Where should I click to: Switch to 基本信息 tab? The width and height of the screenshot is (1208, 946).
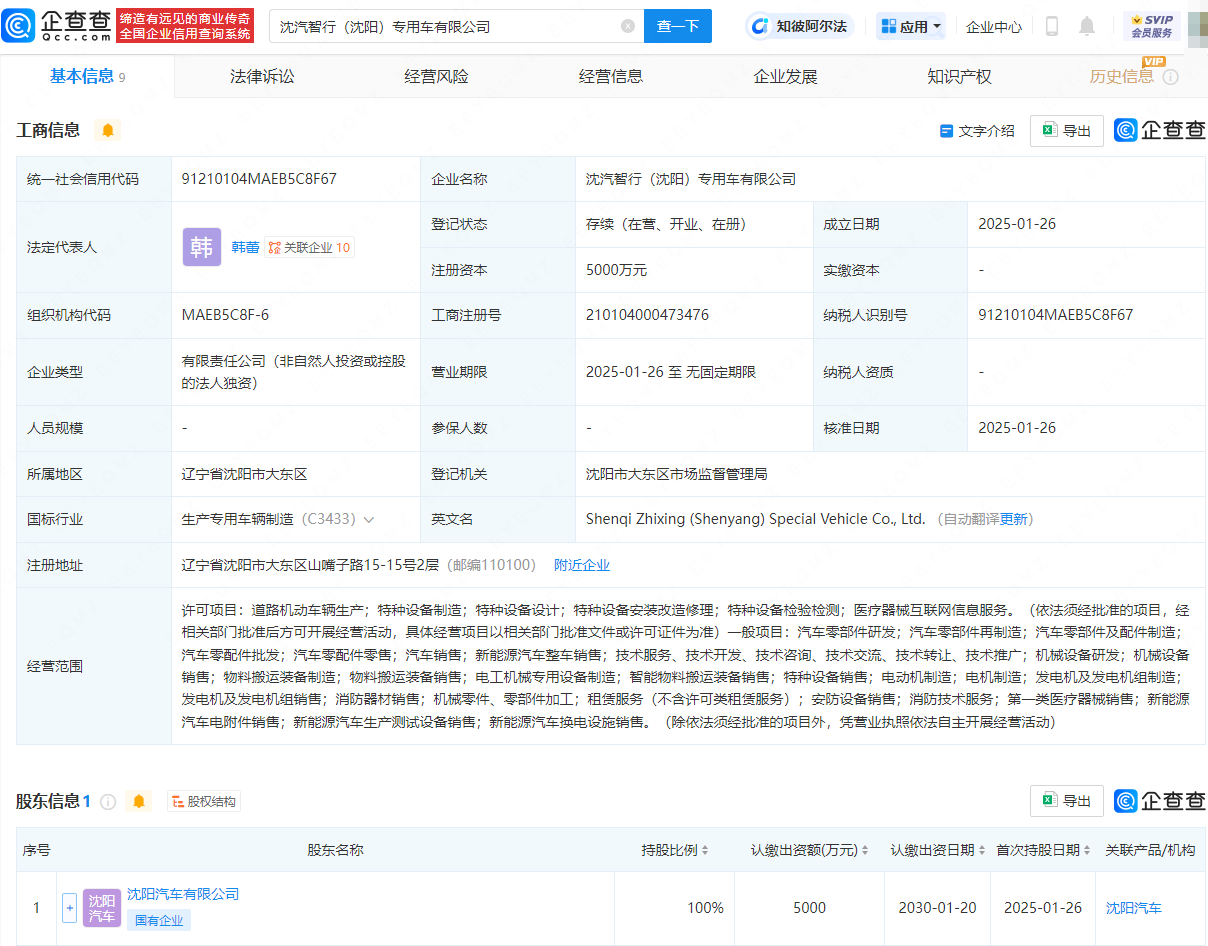(87, 77)
